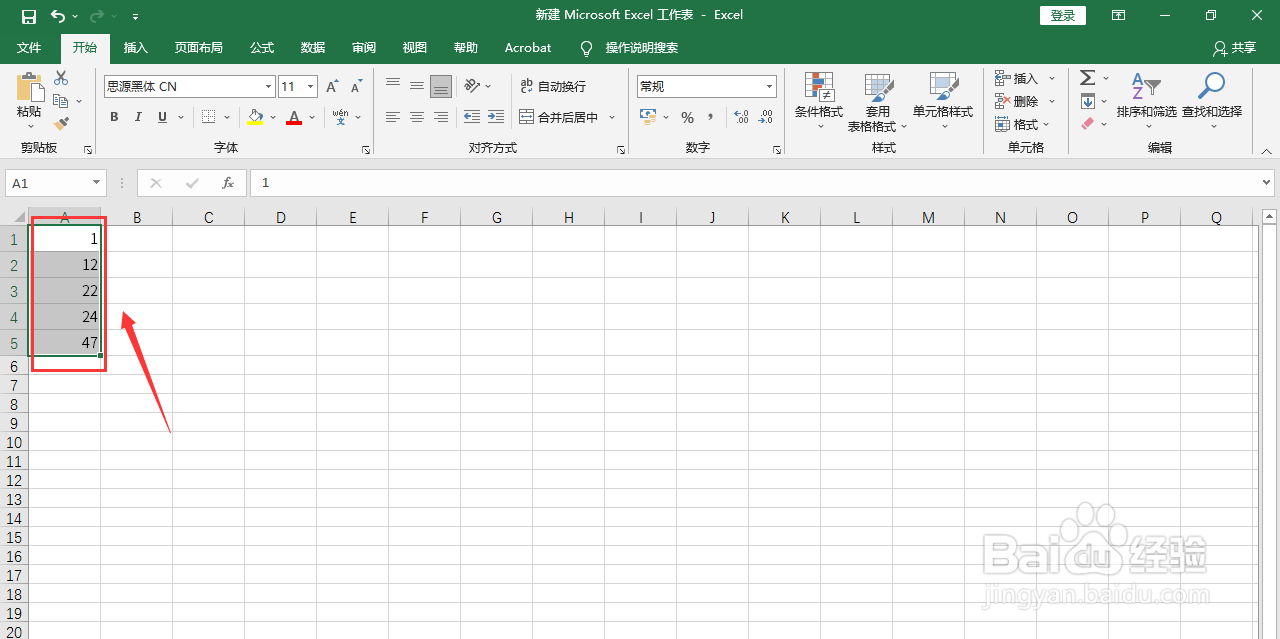Open 单元格样式 cell styles
Viewport: 1280px width, 639px height.
click(943, 101)
